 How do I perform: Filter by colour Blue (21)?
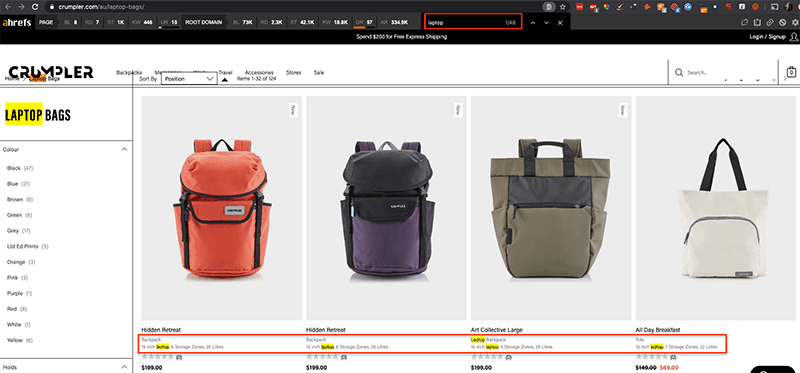click(19, 184)
